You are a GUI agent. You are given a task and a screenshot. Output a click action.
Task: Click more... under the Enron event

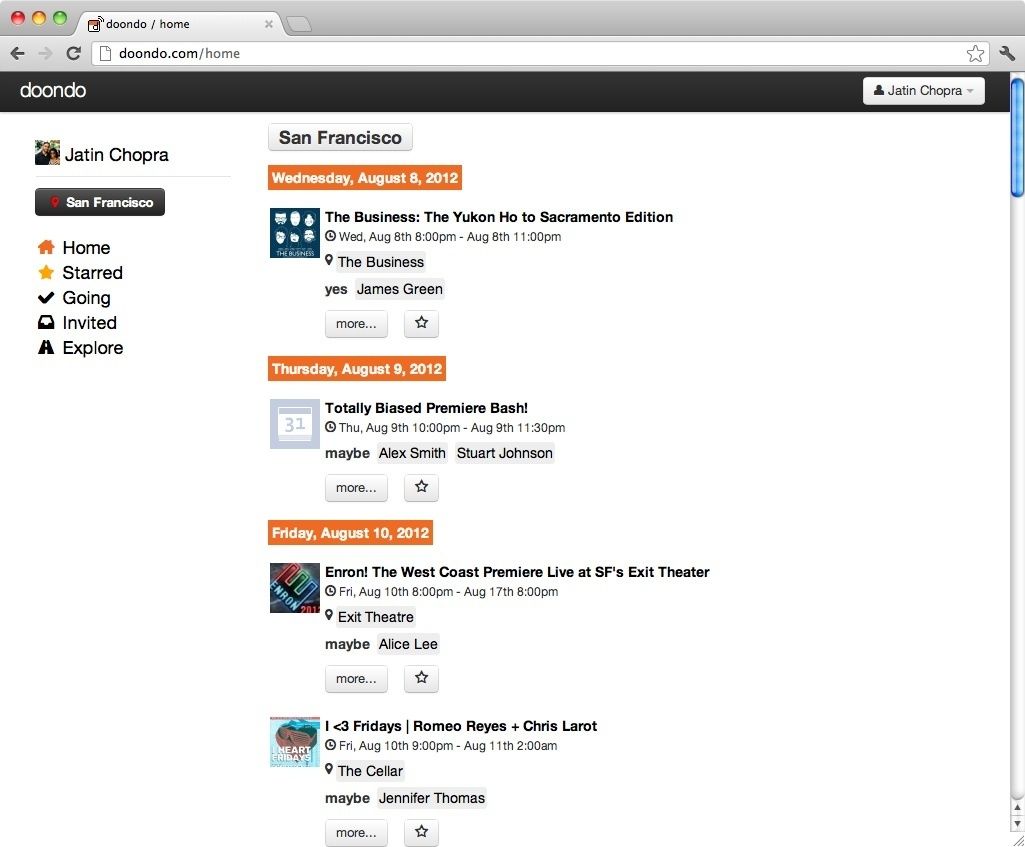pyautogui.click(x=356, y=678)
